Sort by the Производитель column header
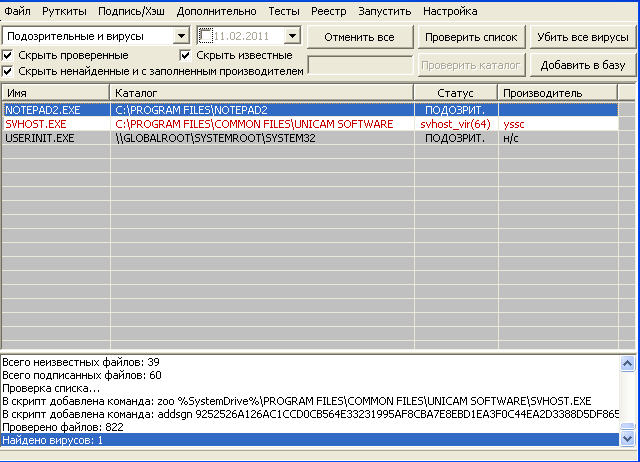This screenshot has width=640, height=462. tap(558, 93)
